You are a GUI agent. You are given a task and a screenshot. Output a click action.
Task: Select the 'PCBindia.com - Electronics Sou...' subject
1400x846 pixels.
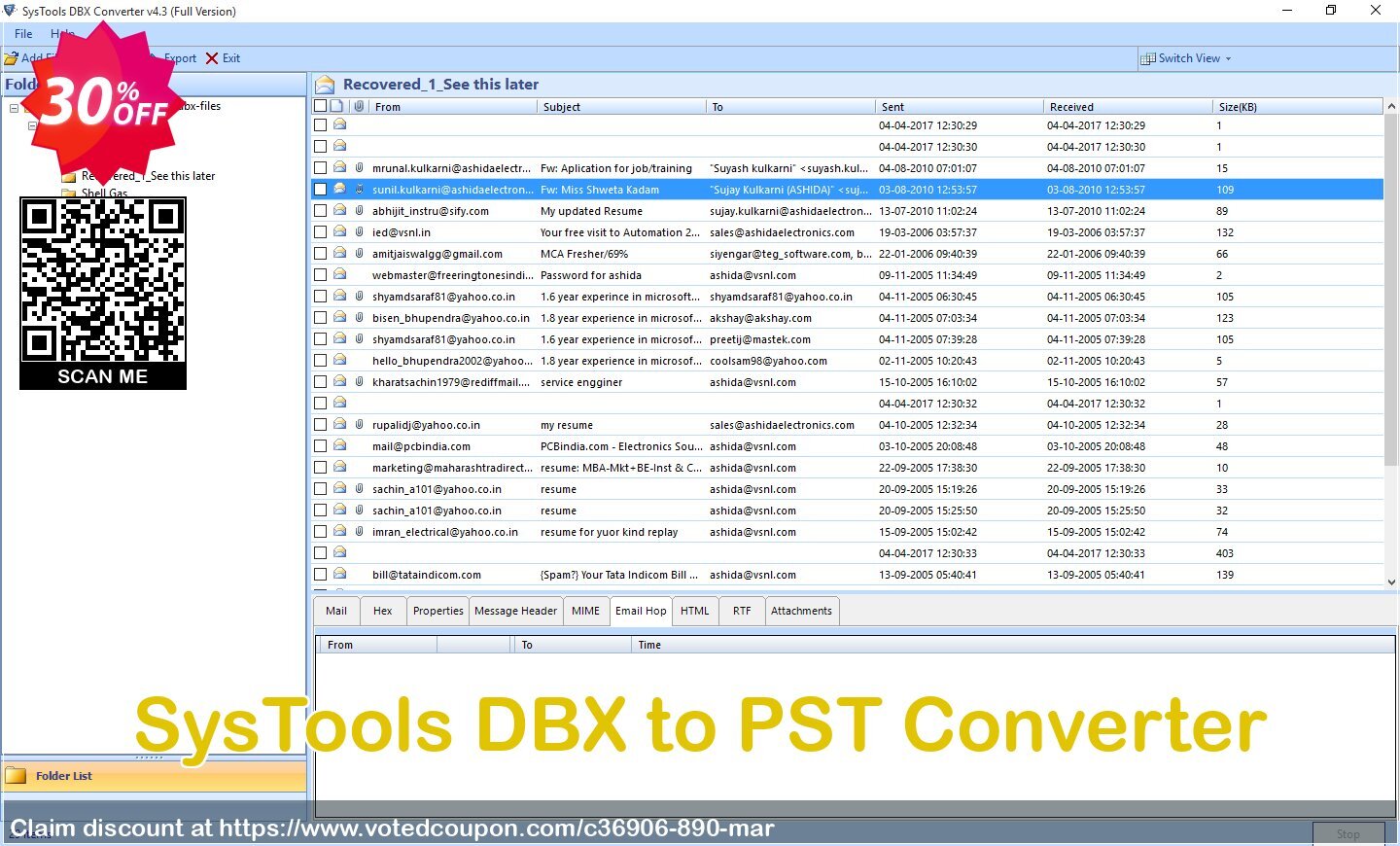pyautogui.click(x=621, y=446)
